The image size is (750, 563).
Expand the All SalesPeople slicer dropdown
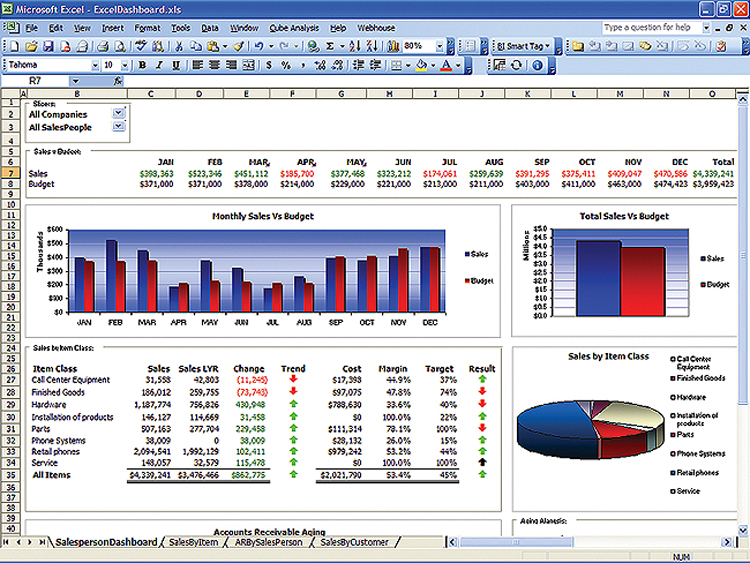[x=118, y=126]
